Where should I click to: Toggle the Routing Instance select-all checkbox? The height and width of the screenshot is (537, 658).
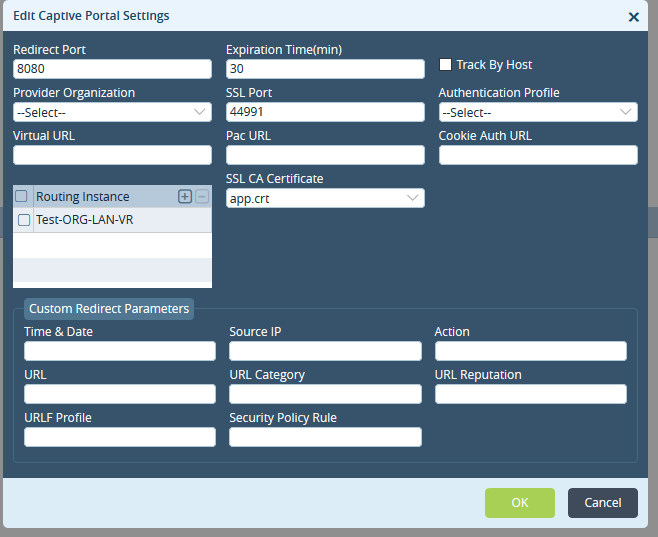21,196
